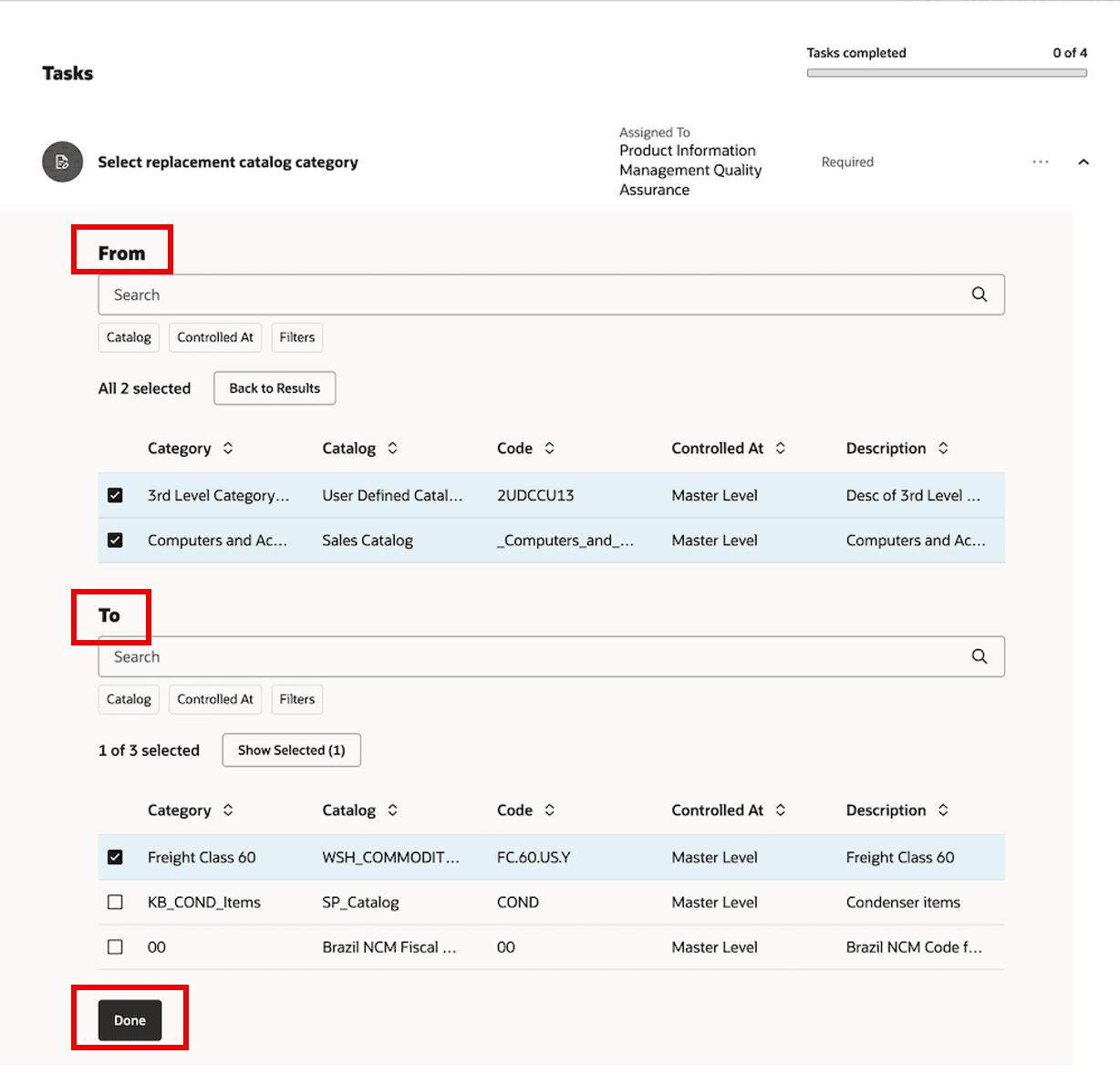
Task: Click Back to Results in the From section
Action: (x=274, y=387)
